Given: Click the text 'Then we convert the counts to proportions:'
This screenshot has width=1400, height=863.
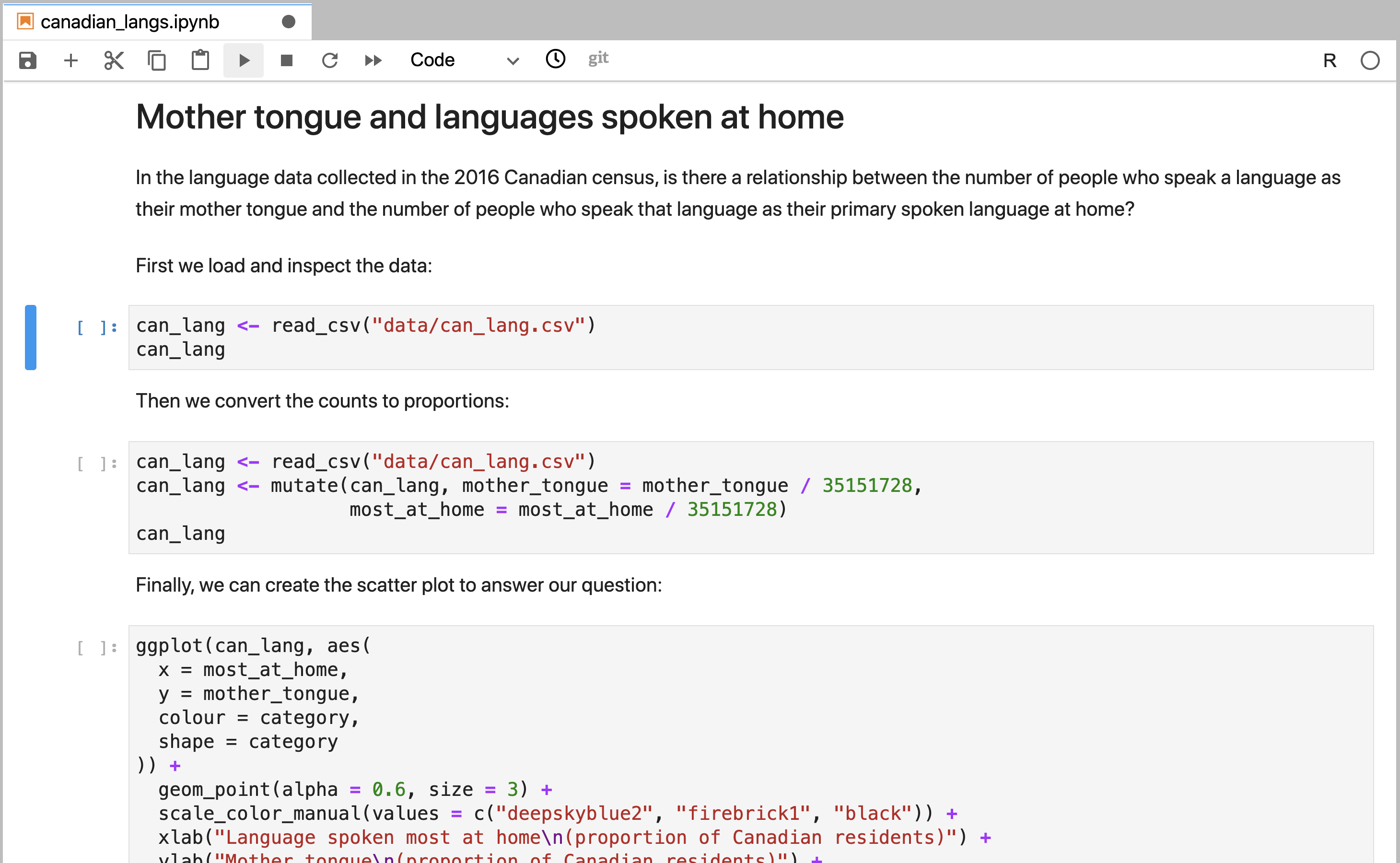Looking at the screenshot, I should click(323, 401).
